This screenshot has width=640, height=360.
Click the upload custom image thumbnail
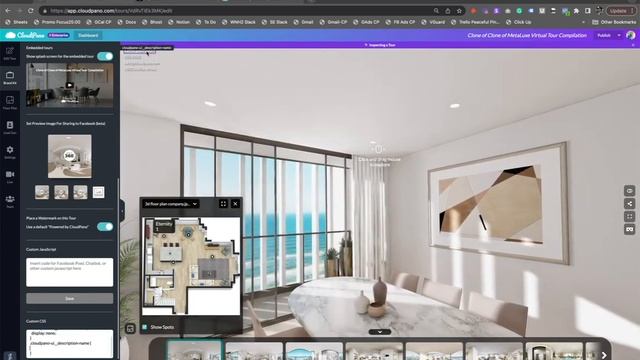98,192
